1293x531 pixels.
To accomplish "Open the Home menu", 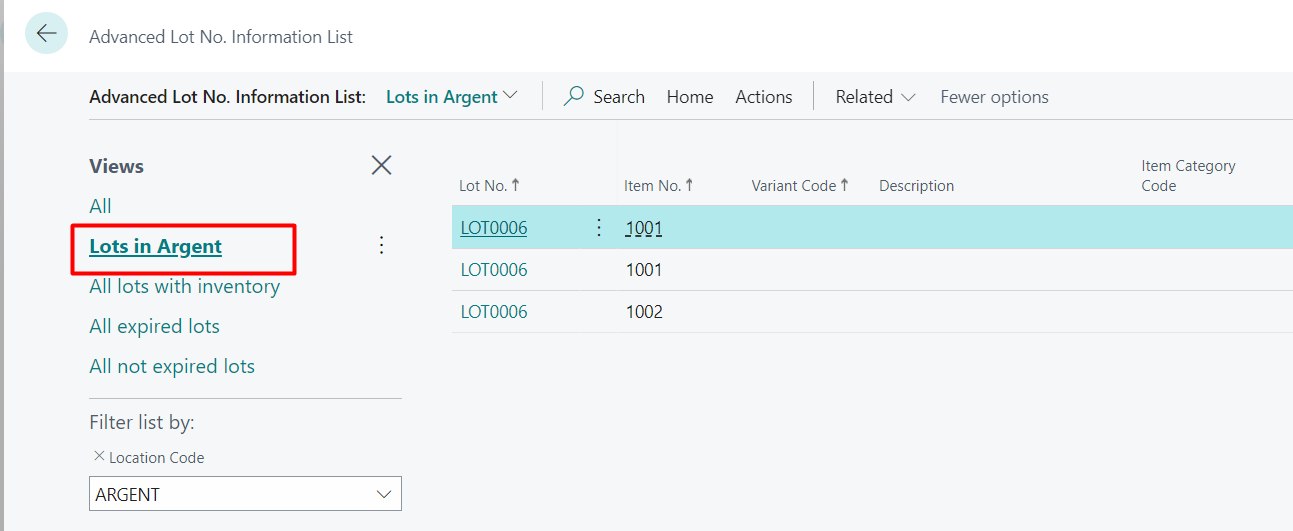I will [690, 97].
